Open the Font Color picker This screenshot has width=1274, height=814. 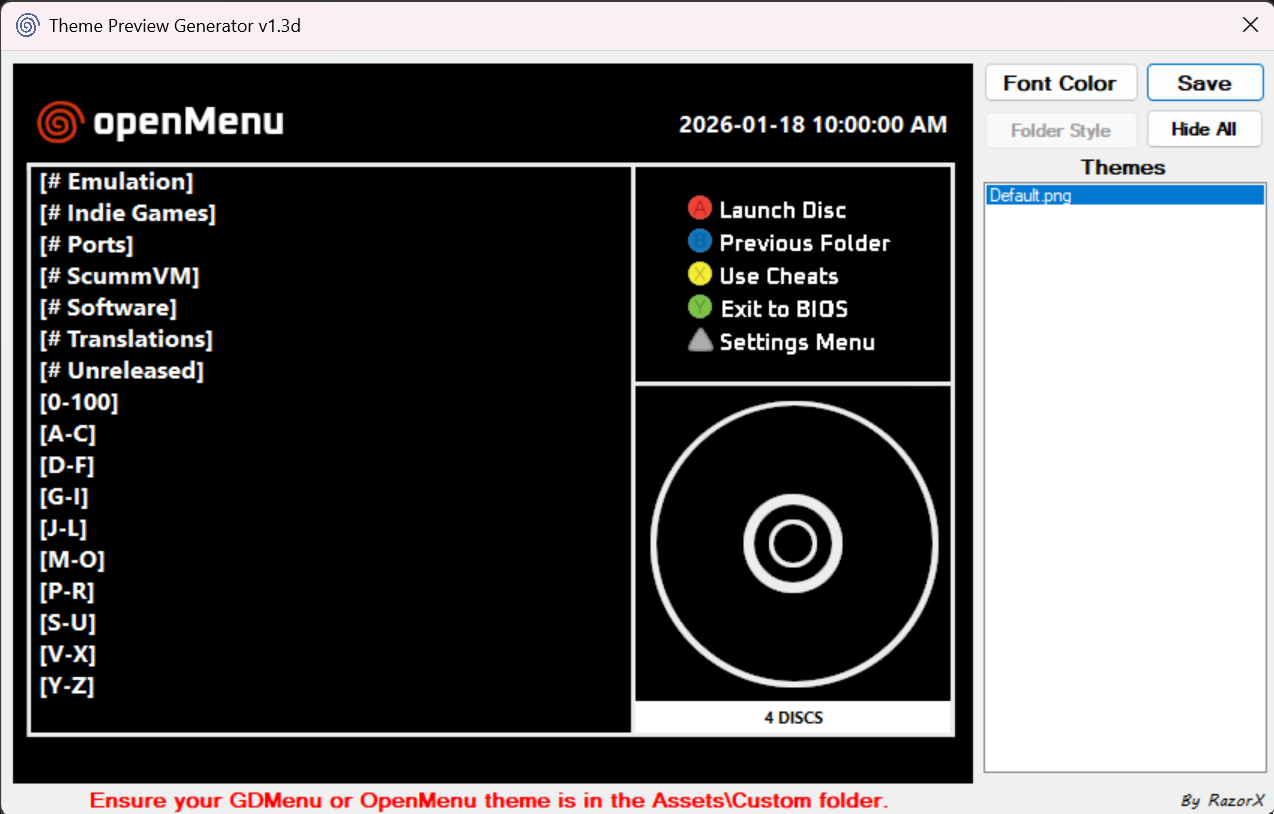(1060, 83)
